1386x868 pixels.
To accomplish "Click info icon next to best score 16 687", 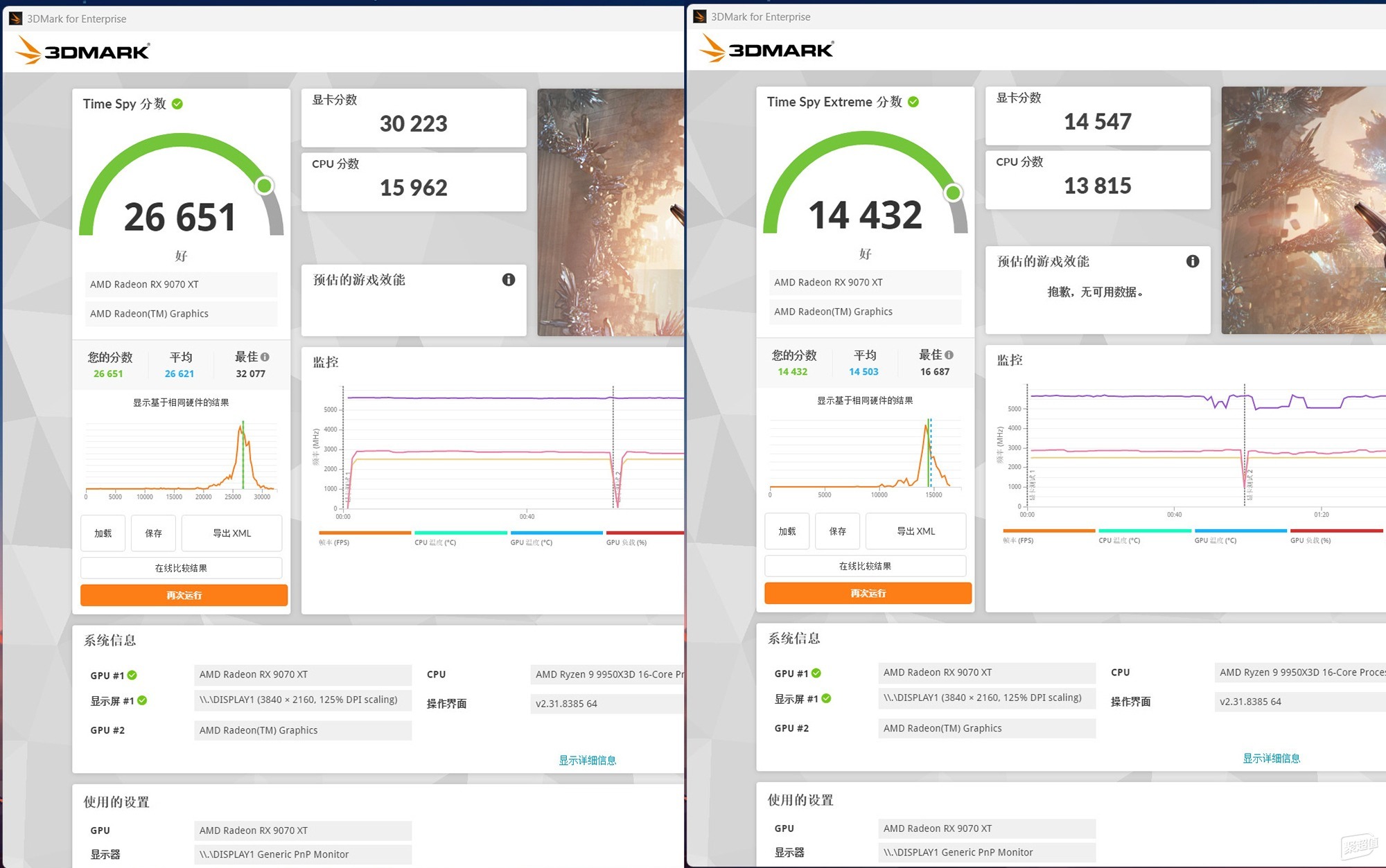I will pyautogui.click(x=949, y=355).
